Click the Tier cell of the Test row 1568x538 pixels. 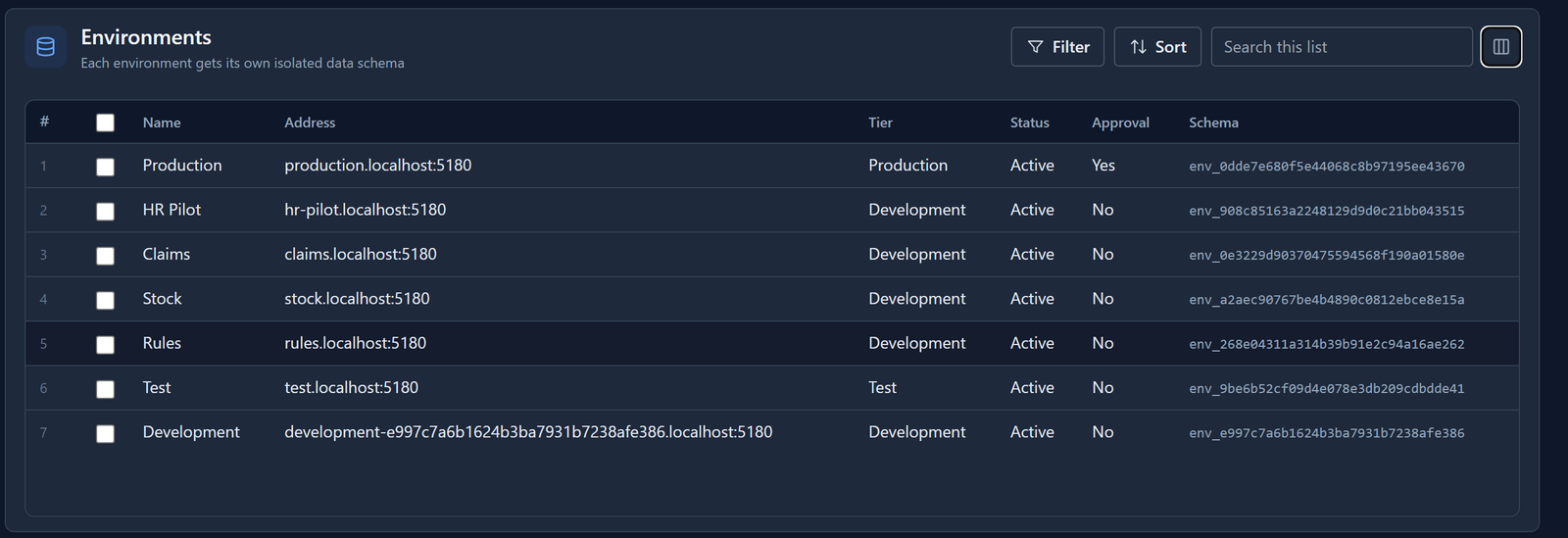point(882,387)
